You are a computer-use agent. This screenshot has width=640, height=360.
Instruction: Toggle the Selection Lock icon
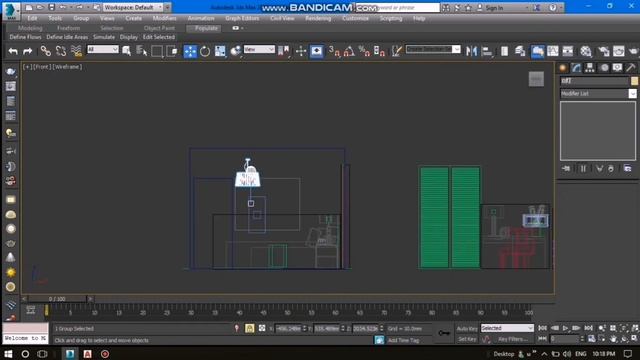coord(249,328)
